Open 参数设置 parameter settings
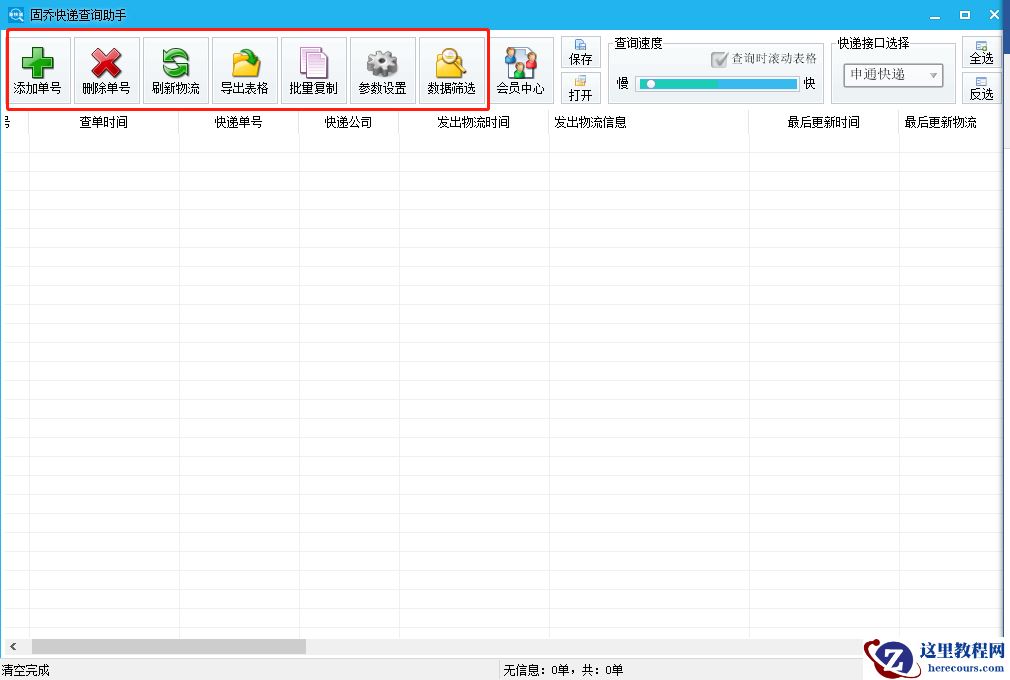 click(383, 69)
